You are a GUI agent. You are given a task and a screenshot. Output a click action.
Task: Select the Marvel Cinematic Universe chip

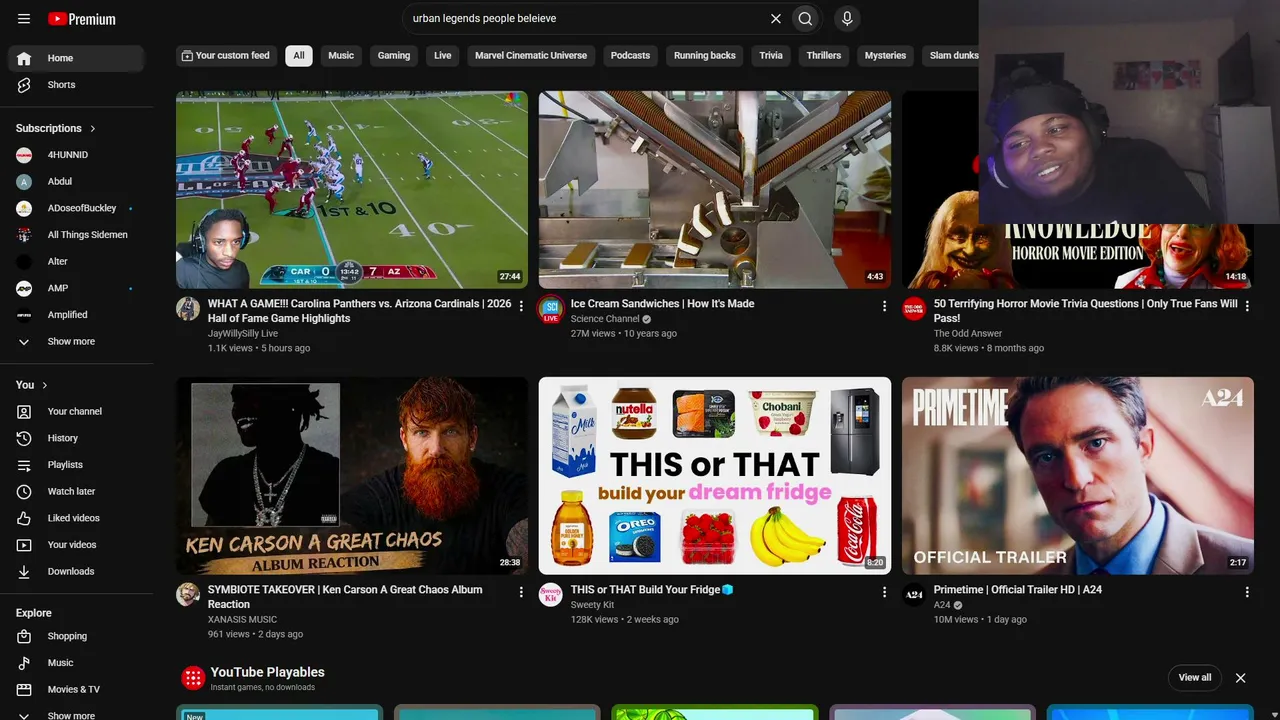coord(531,56)
